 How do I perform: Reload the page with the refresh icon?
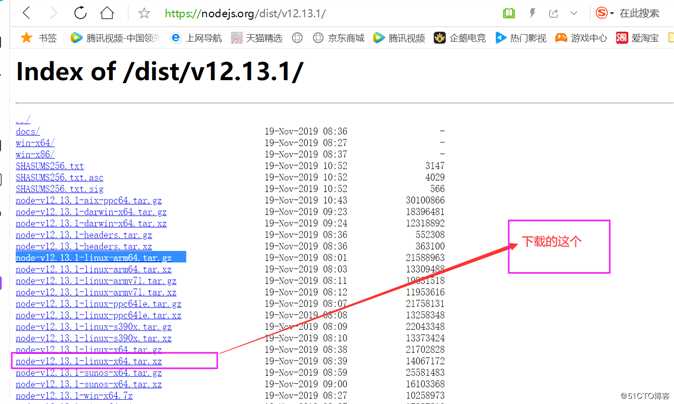[80, 13]
